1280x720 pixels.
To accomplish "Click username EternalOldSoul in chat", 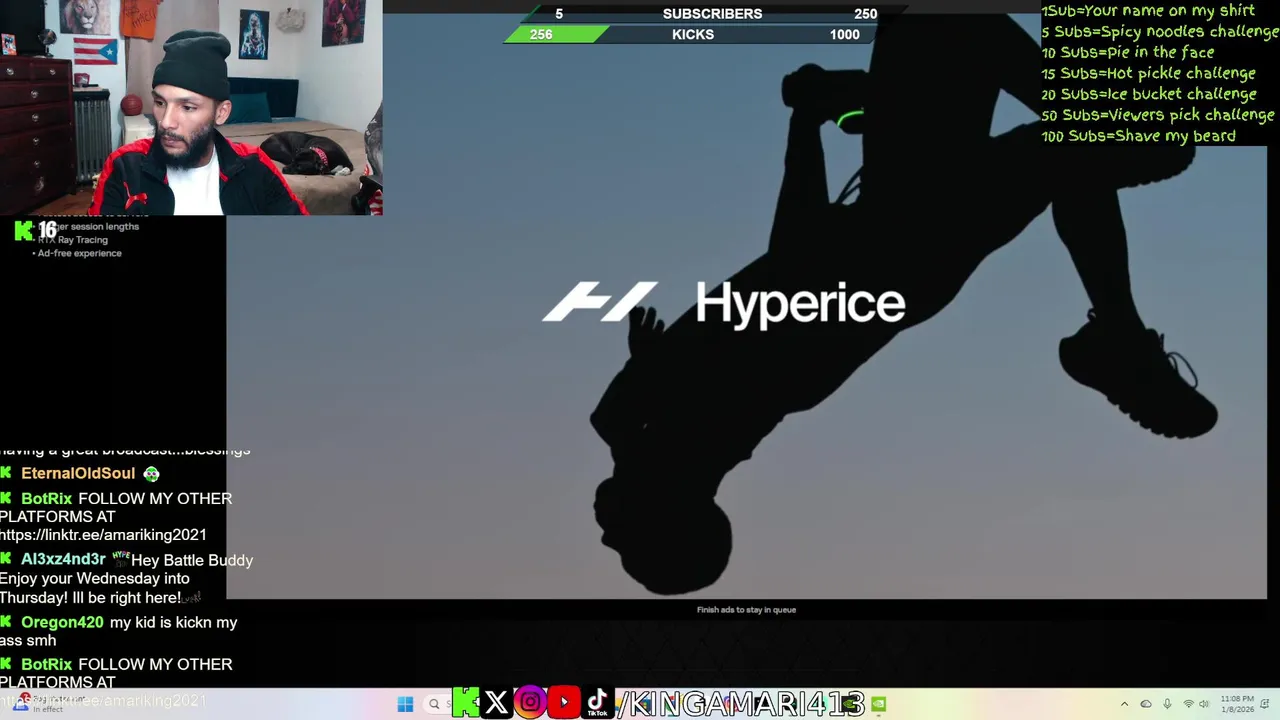I will 78,473.
